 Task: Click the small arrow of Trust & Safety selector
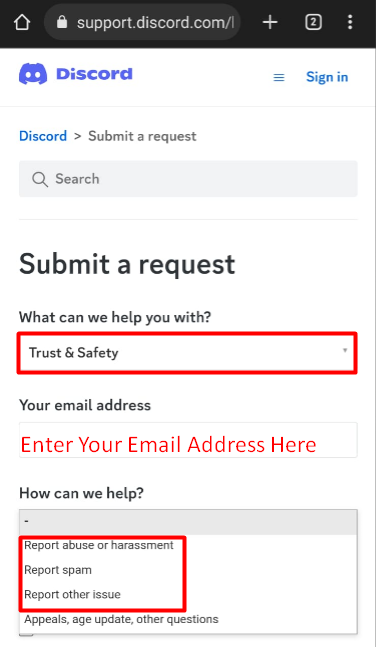[345, 350]
